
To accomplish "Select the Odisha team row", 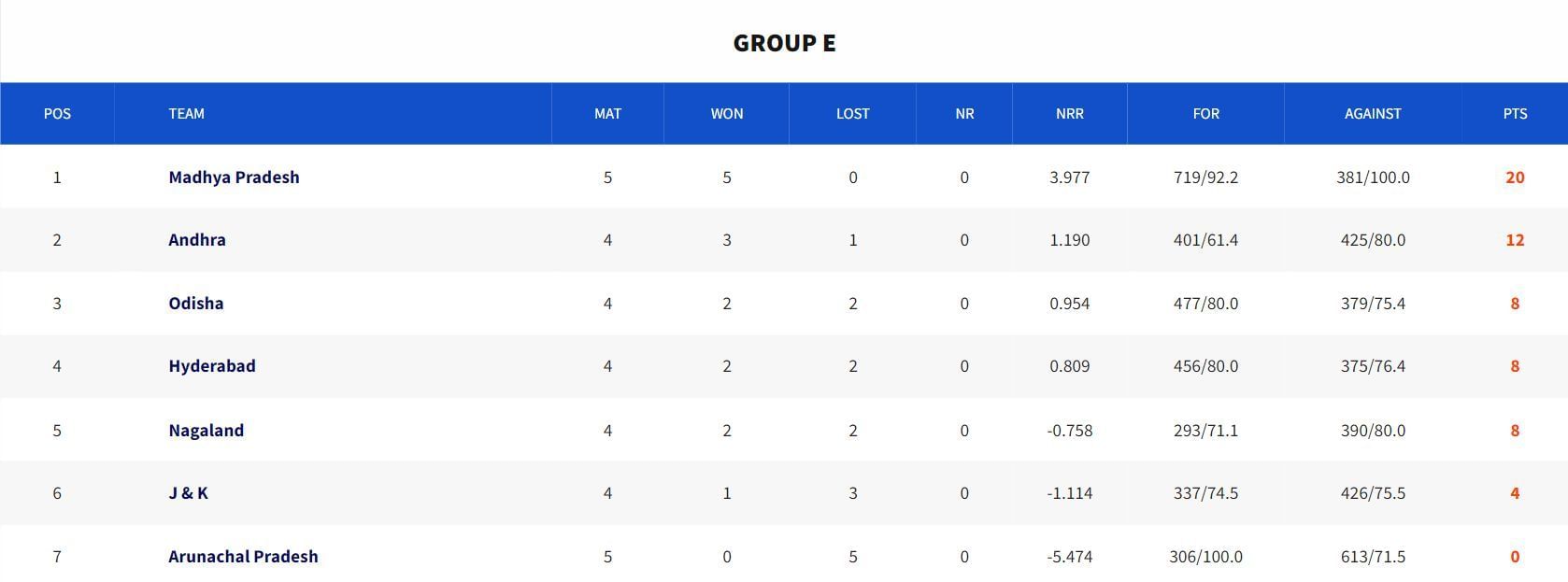I will point(196,304).
